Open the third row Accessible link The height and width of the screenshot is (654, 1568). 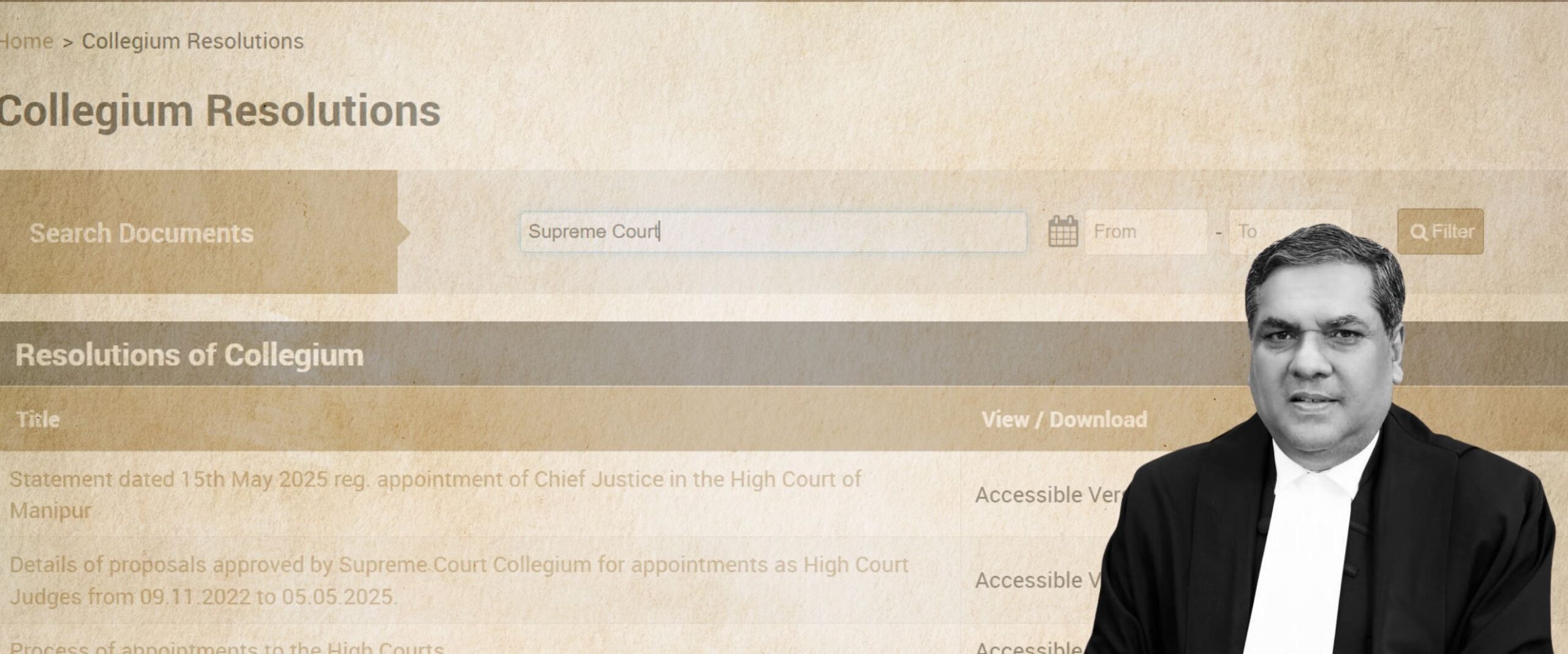(x=1029, y=647)
